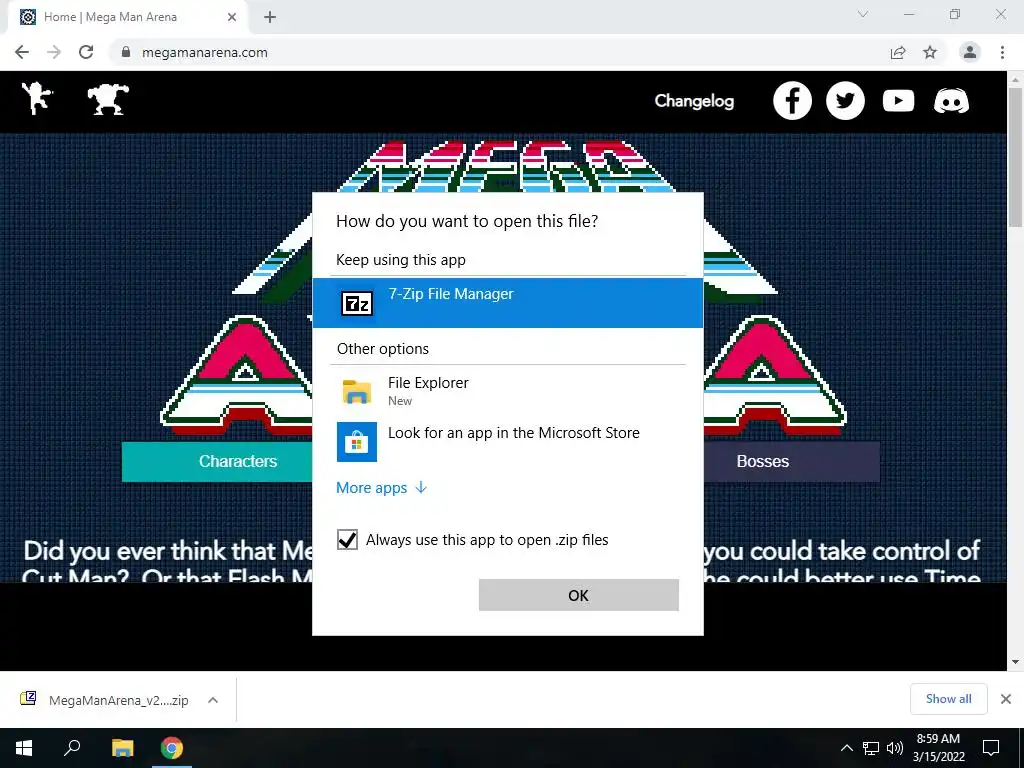Uncheck Always use this app for .zip
Viewport: 1024px width, 768px height.
pos(347,540)
